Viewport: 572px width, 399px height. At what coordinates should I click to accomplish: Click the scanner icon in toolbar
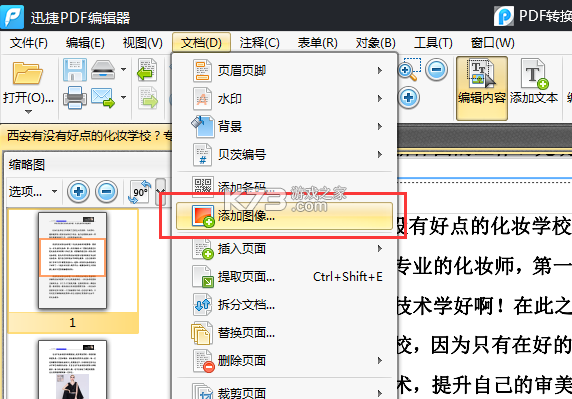[103, 70]
